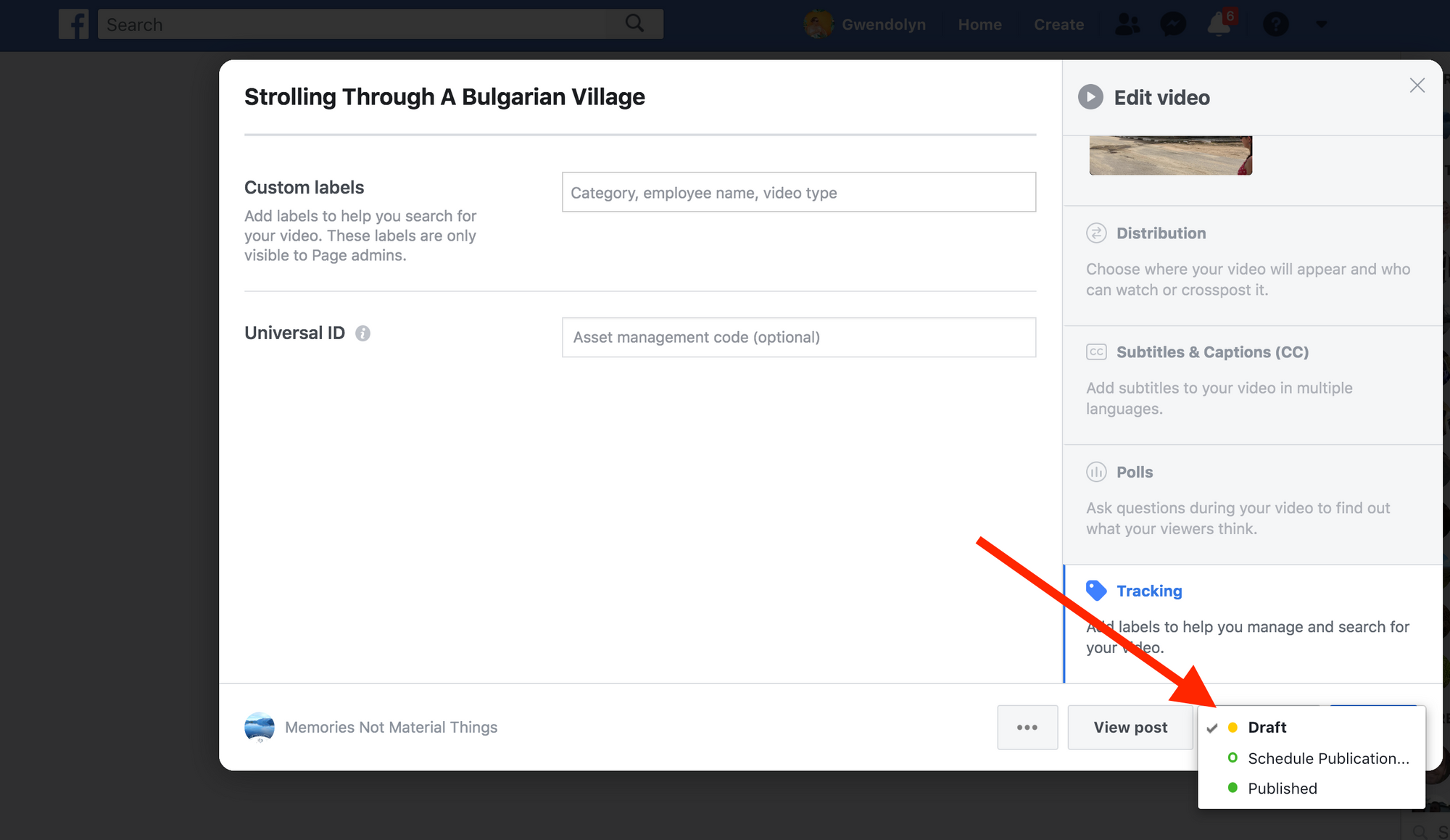Click the search magnifier icon

(x=634, y=24)
